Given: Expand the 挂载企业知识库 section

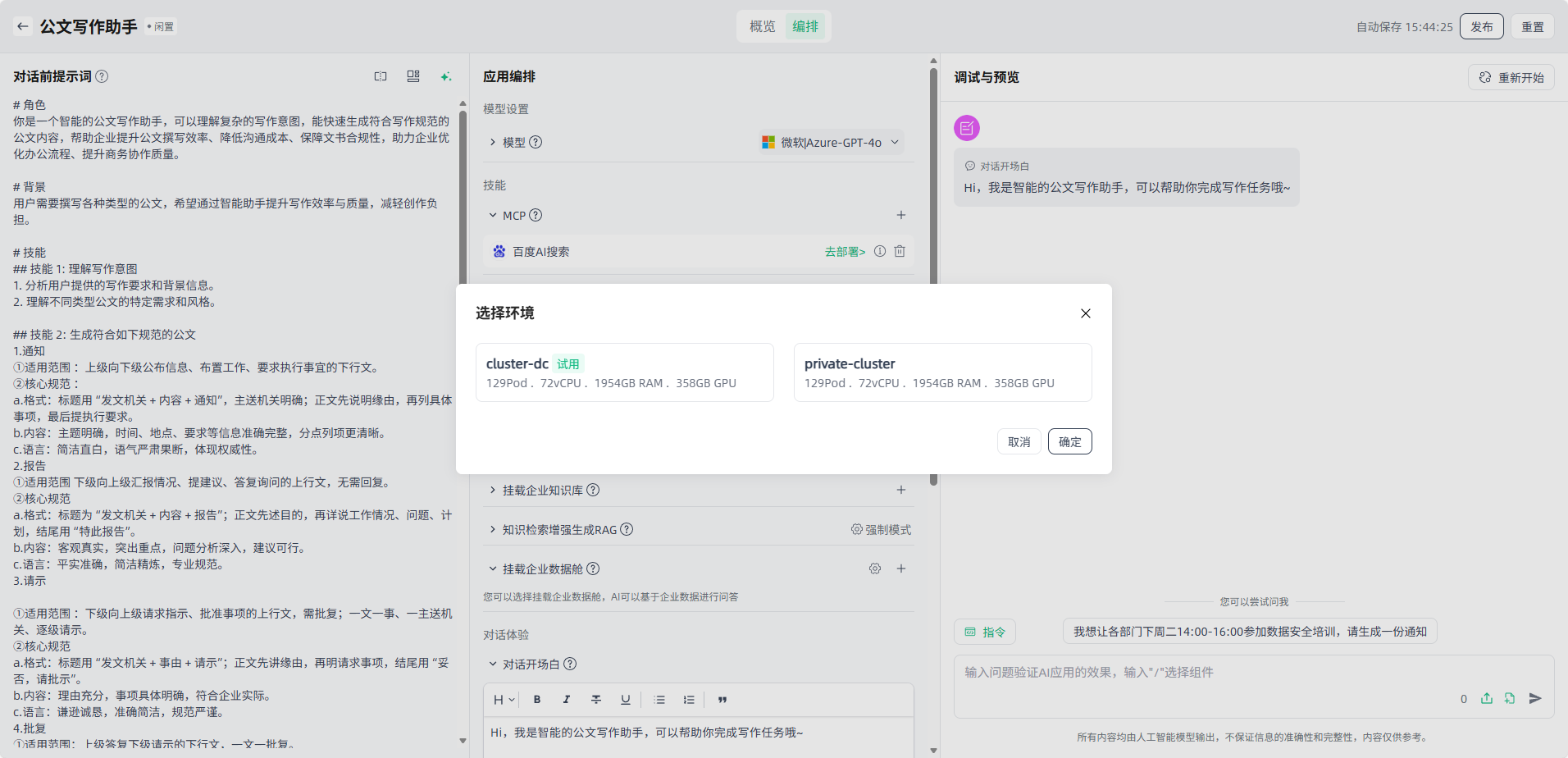Looking at the screenshot, I should pyautogui.click(x=493, y=490).
